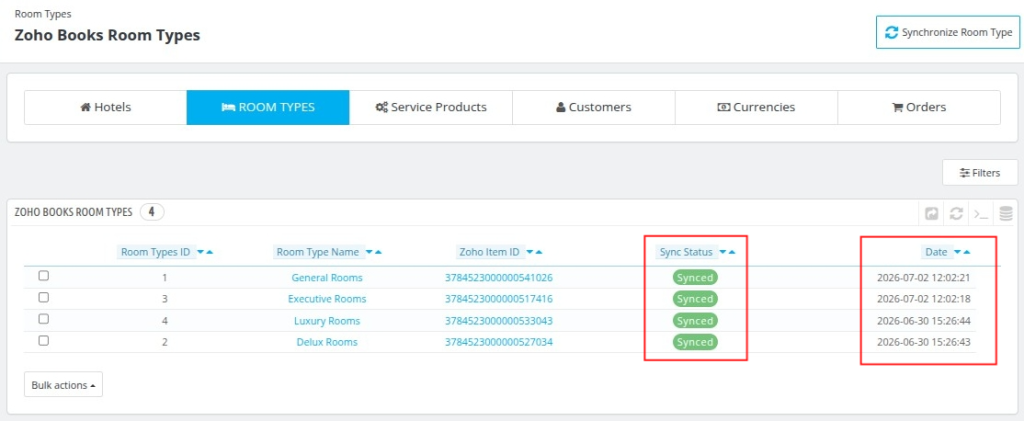Screen dimensions: 1024x421
Task: Click Synchronize Room Type button
Action: [948, 33]
